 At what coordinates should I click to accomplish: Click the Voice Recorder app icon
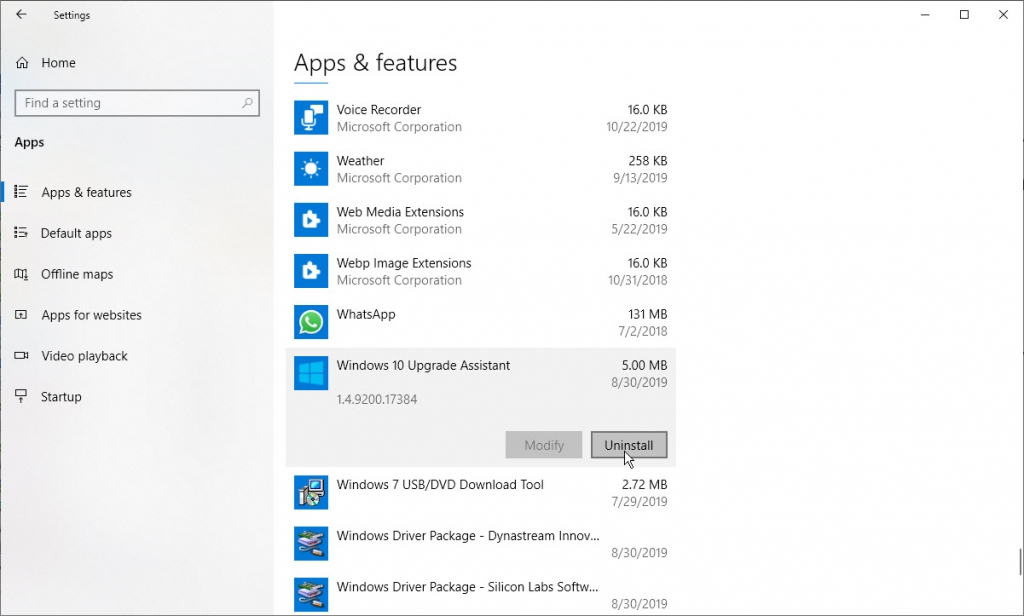(x=310, y=117)
